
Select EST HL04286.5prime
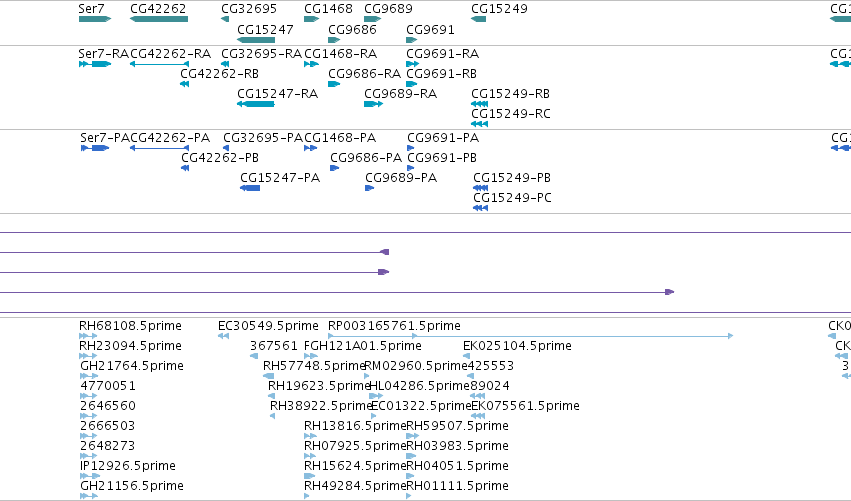pos(419,386)
